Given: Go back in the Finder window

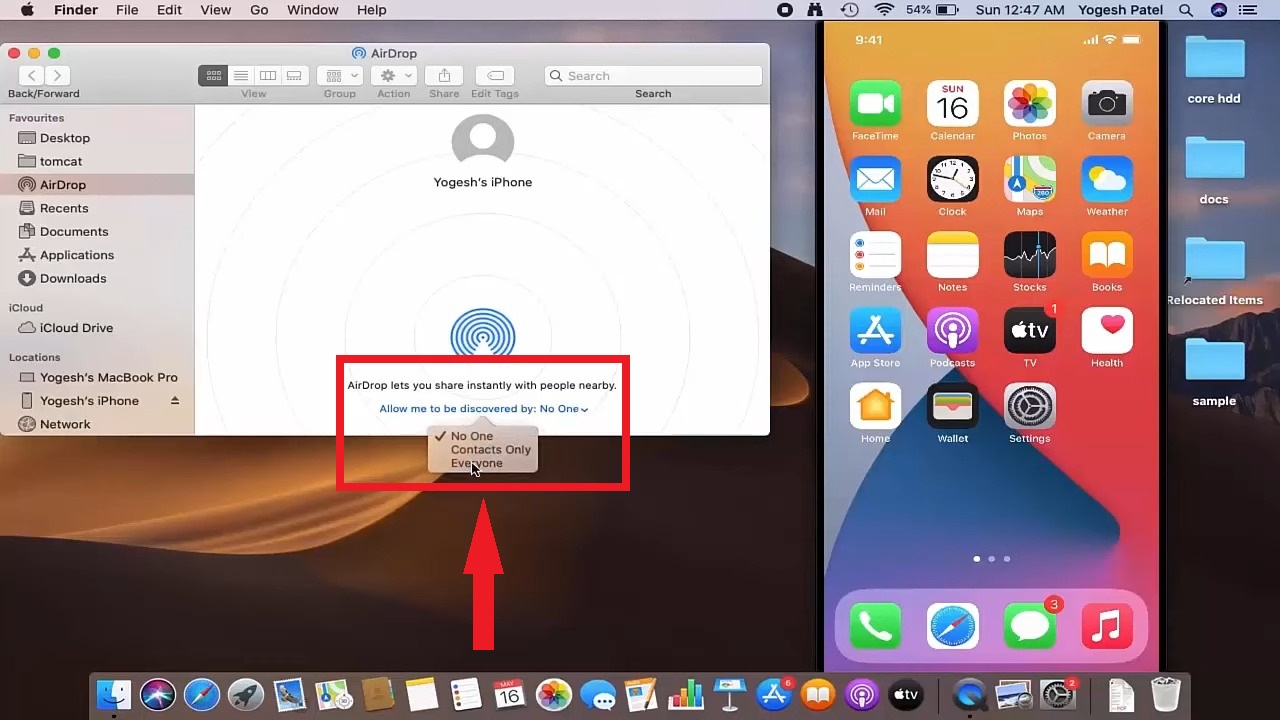Looking at the screenshot, I should click(x=32, y=76).
